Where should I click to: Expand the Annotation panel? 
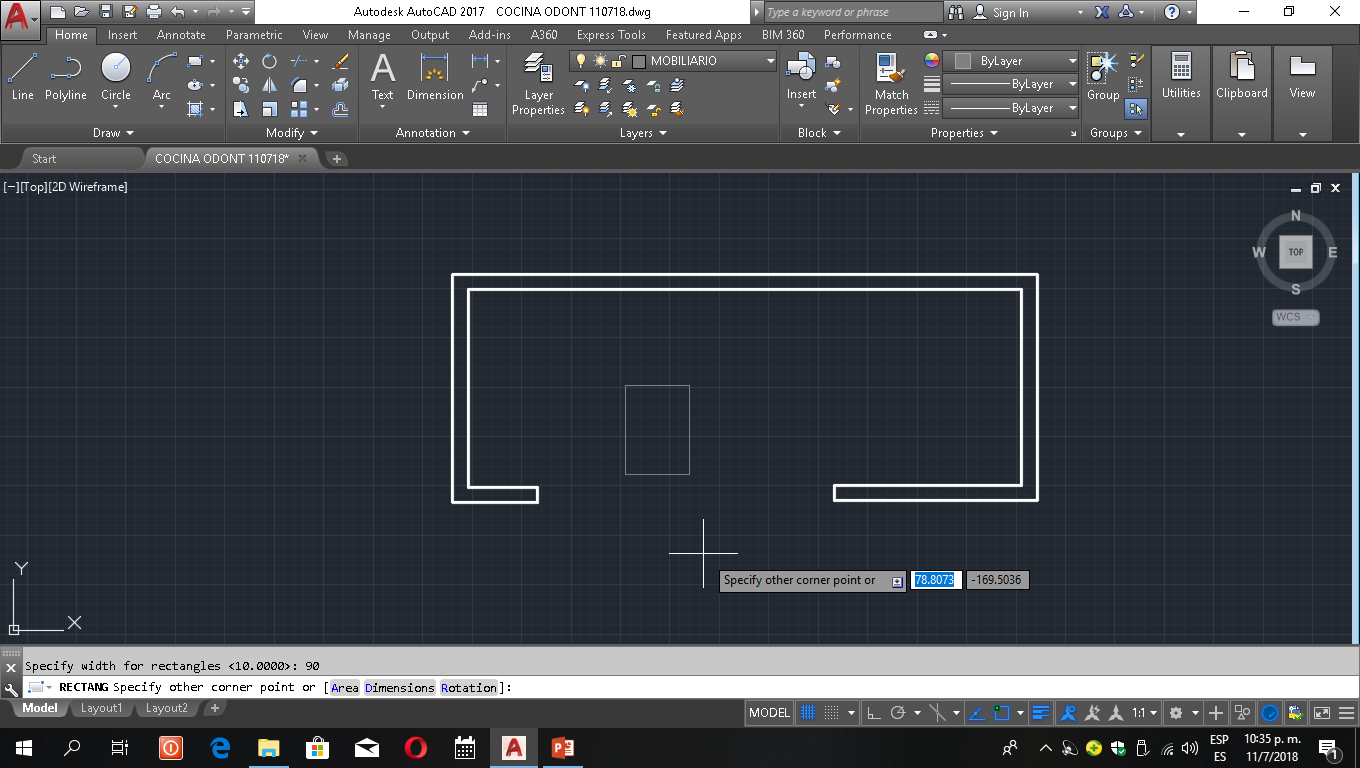[432, 132]
